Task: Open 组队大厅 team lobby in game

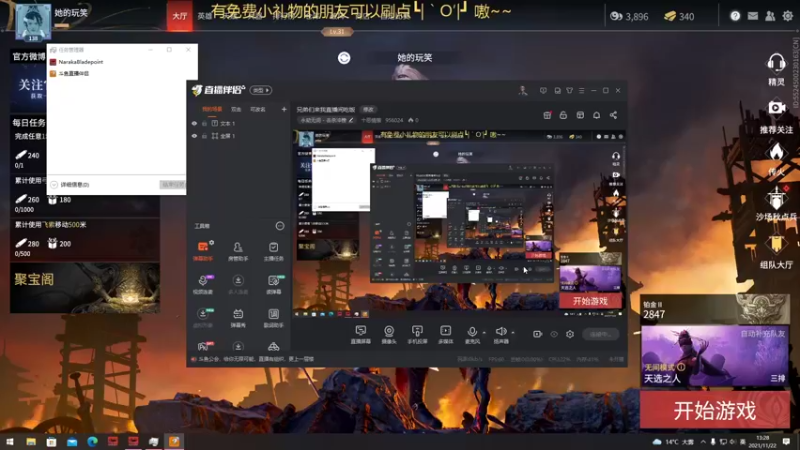Action: click(776, 252)
